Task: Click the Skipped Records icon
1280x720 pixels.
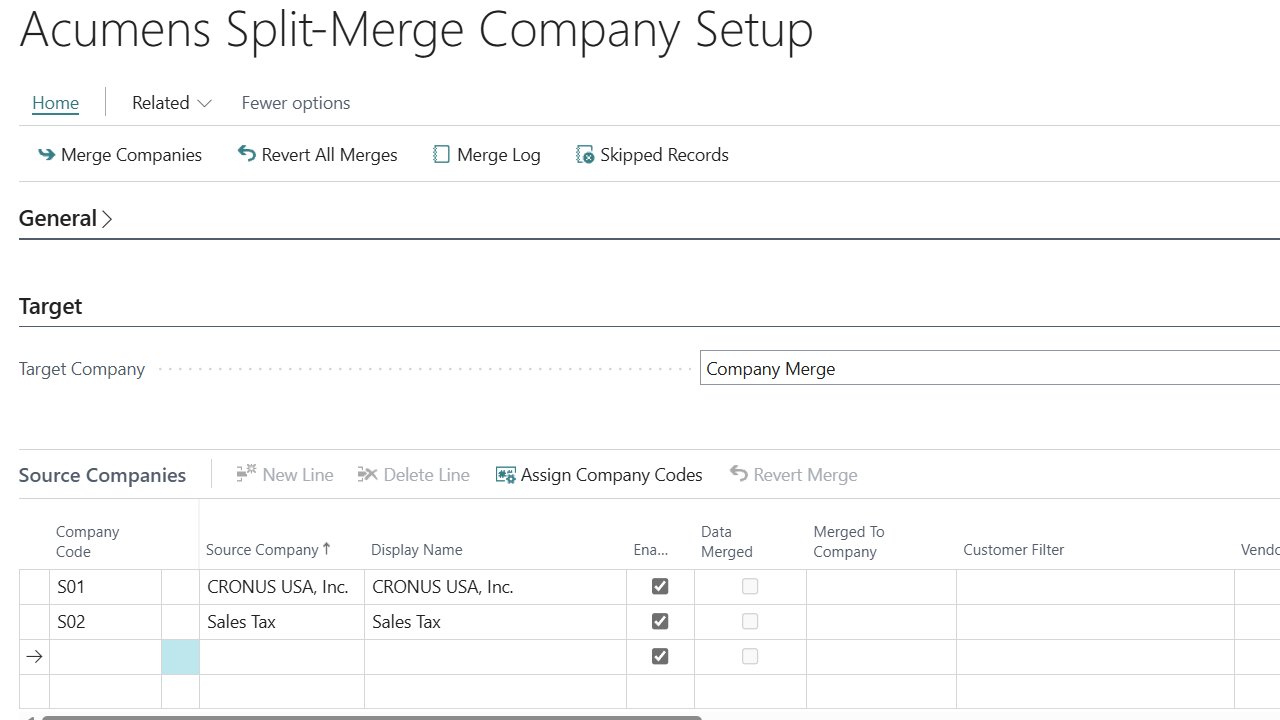Action: 585,155
